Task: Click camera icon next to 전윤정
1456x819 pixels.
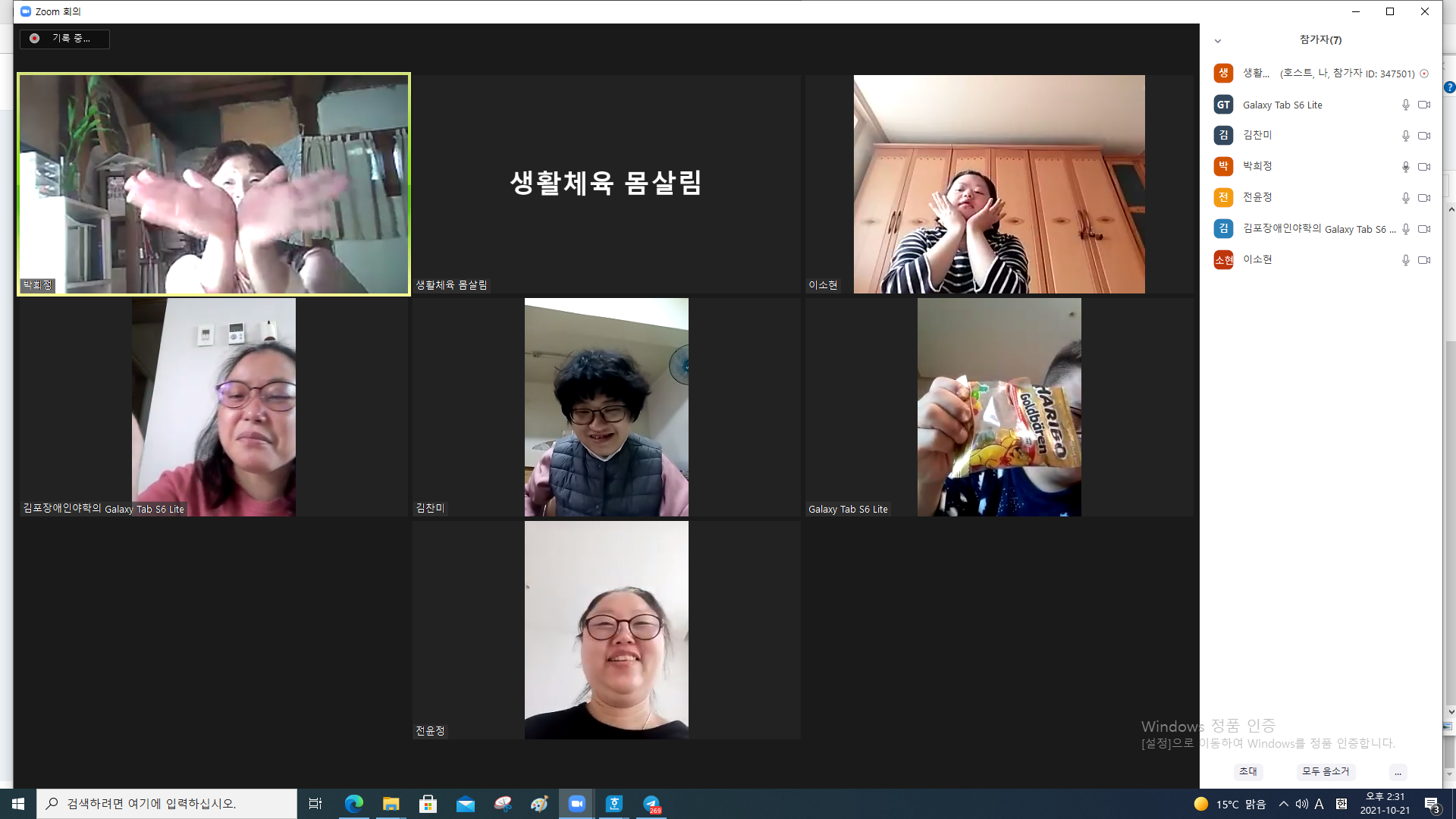Action: coord(1424,198)
